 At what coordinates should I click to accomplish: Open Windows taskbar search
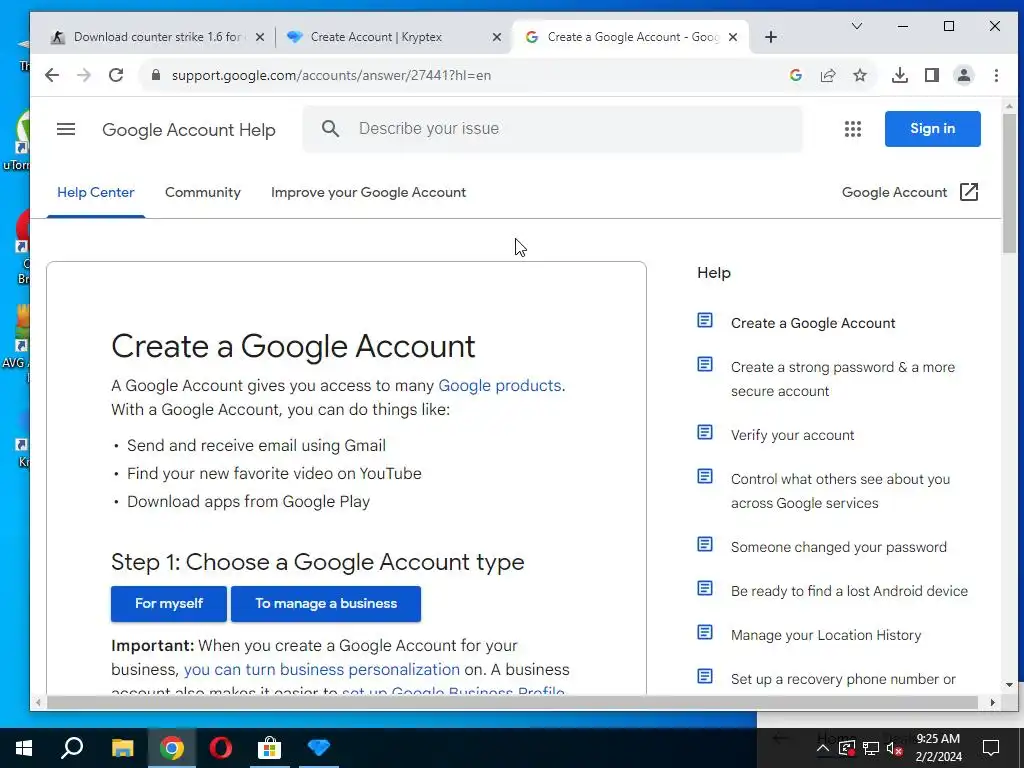(72, 748)
